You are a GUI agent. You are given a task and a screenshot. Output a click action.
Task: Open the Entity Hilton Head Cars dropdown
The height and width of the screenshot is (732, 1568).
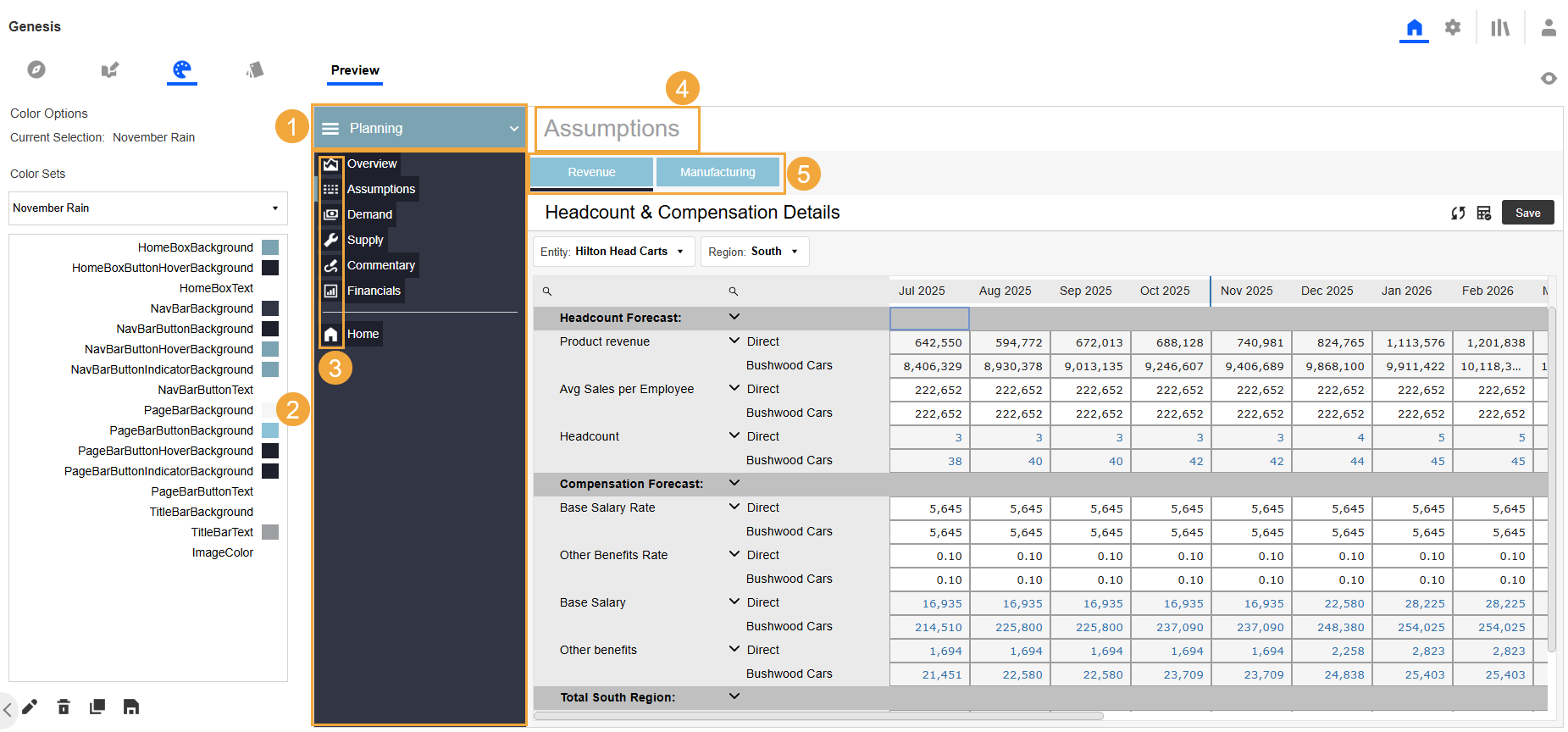[613, 252]
